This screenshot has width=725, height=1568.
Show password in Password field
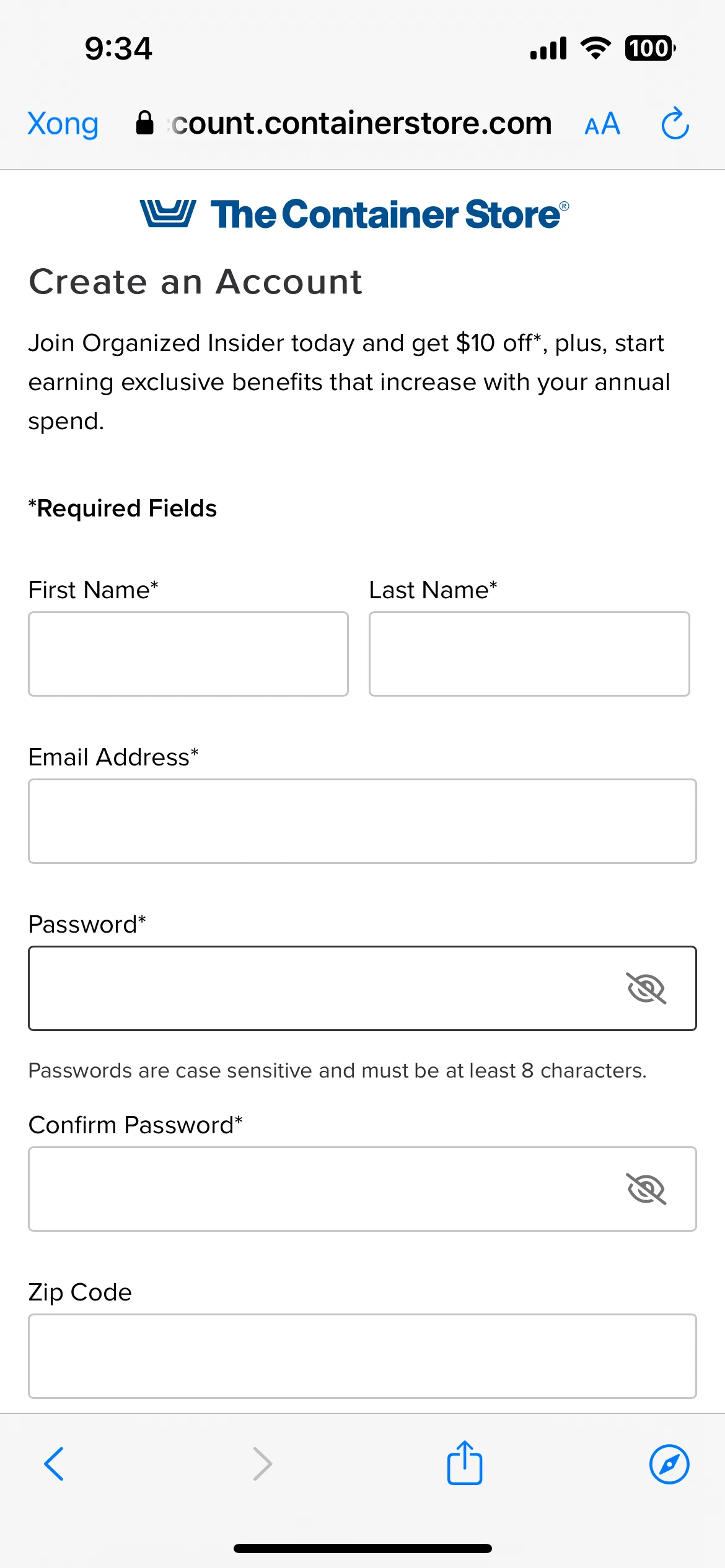[x=646, y=988]
